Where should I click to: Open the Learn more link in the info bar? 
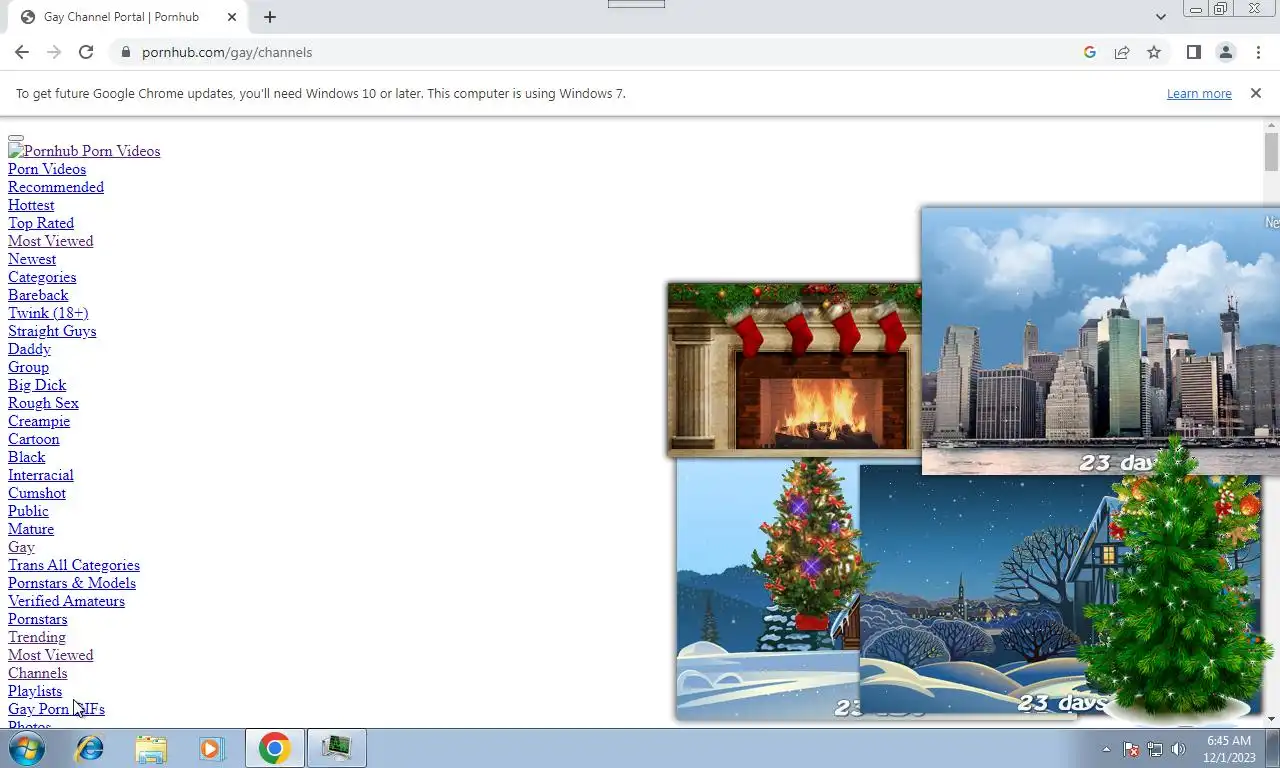pyautogui.click(x=1199, y=94)
